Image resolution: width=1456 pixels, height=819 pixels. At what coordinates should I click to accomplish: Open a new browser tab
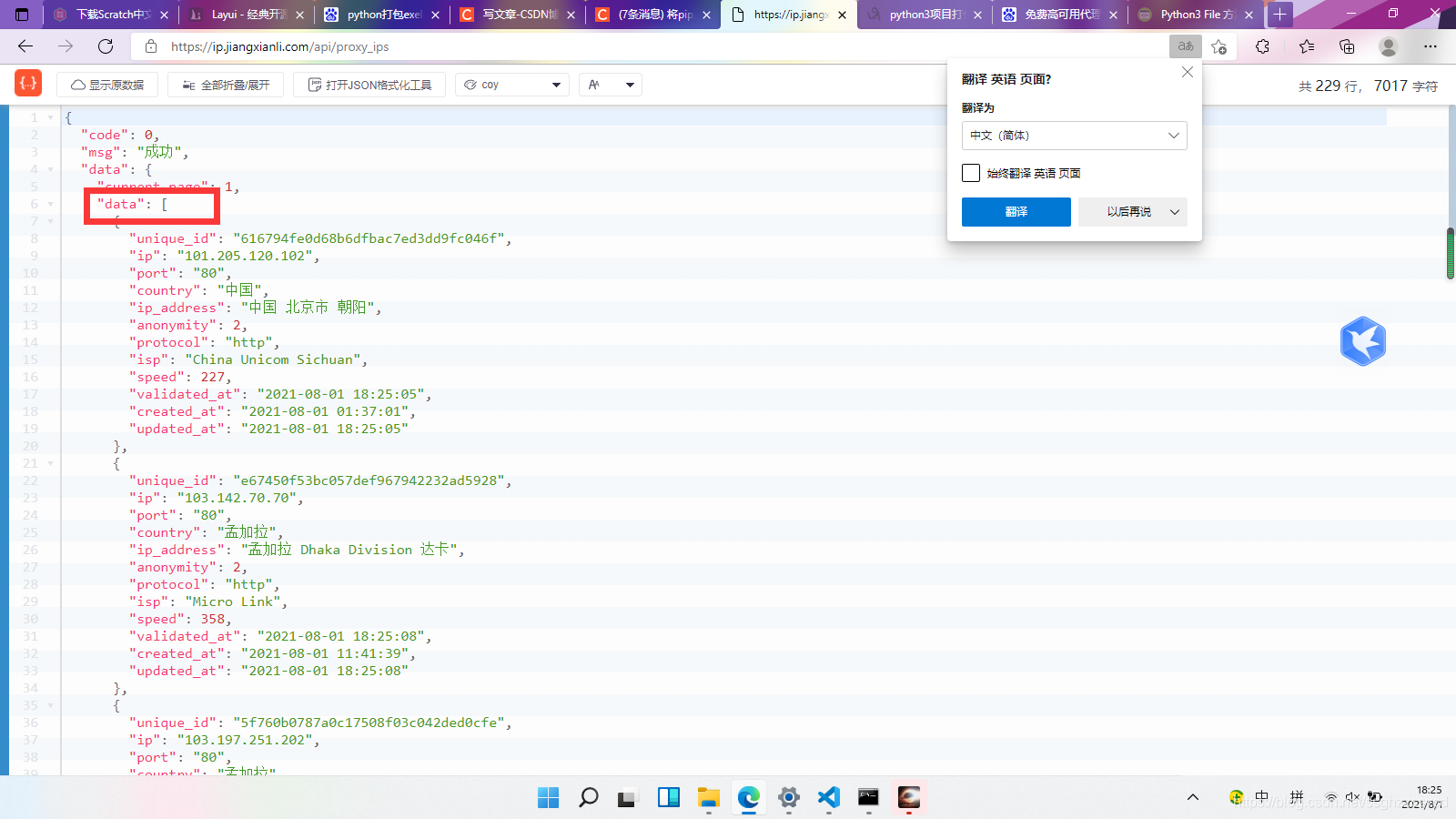1279,15
